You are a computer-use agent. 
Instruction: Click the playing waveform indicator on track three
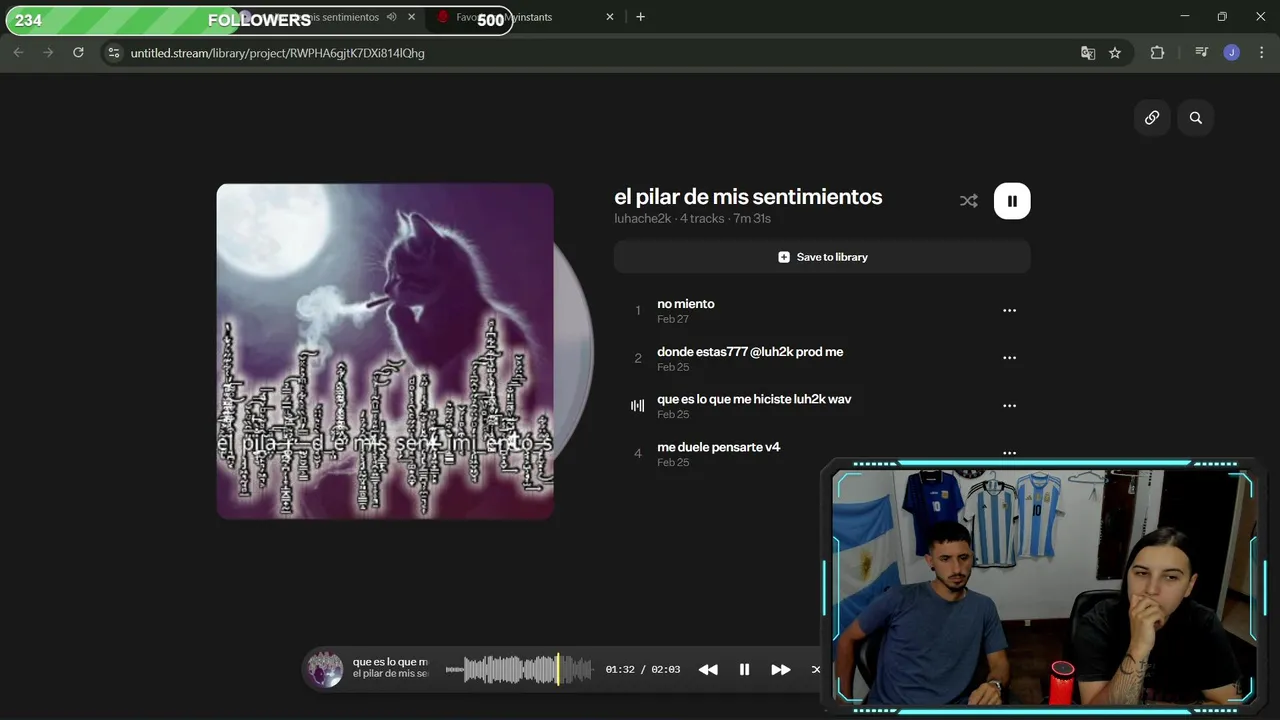pos(637,406)
